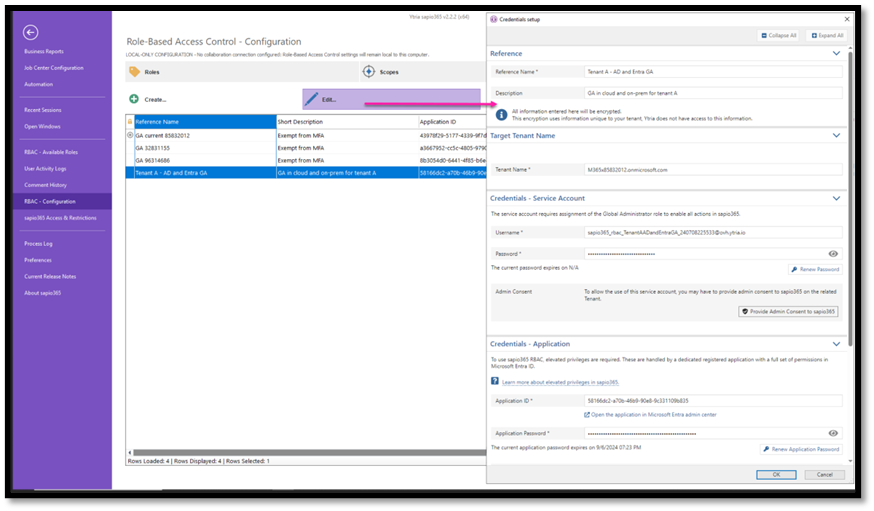Sort by Reference Name column header

[x=205, y=121]
